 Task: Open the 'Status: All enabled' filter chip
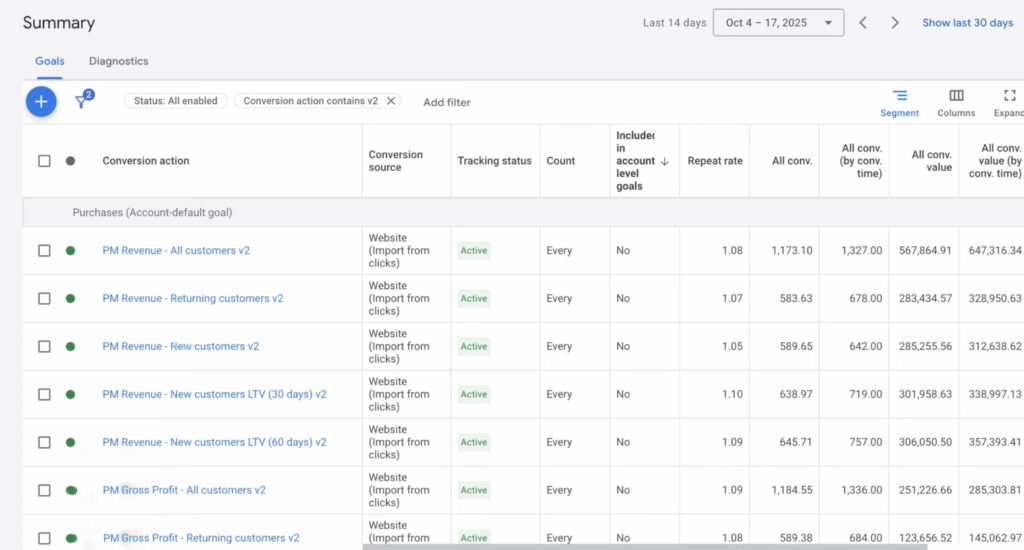(x=176, y=101)
